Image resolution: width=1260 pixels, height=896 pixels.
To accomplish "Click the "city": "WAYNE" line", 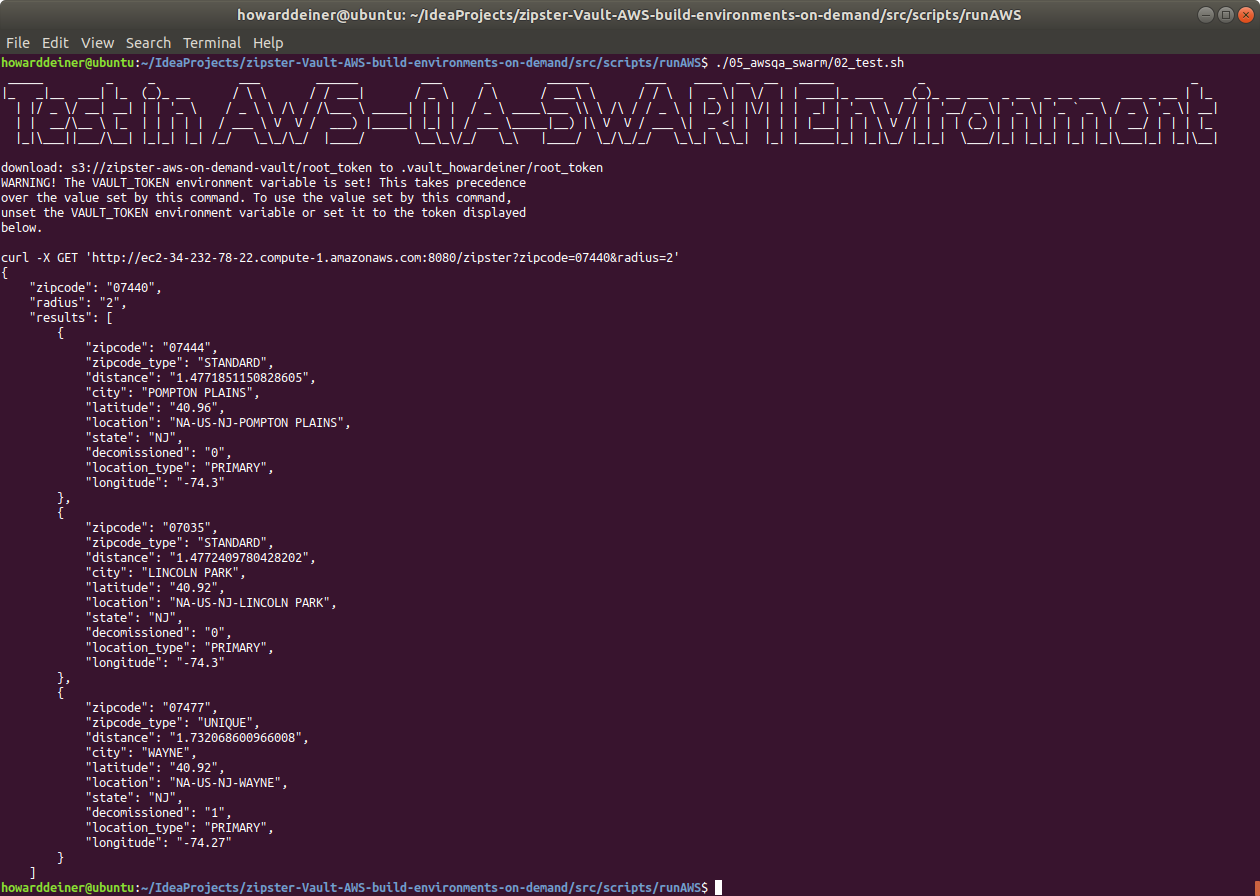I will pos(141,753).
